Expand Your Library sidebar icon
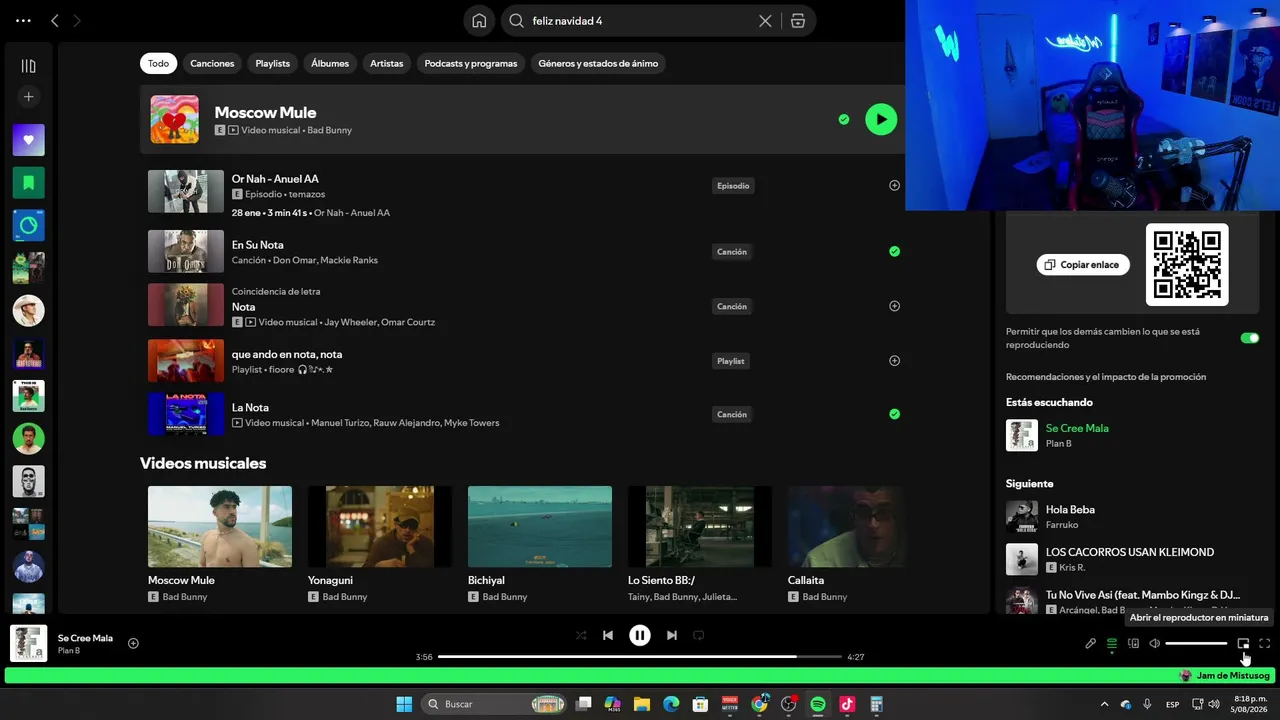 click(x=28, y=66)
